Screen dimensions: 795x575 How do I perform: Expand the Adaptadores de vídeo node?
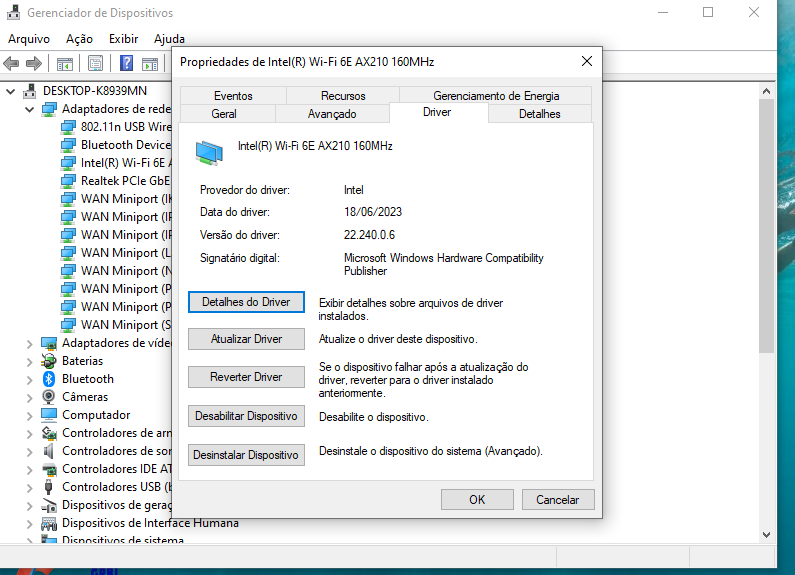point(29,344)
